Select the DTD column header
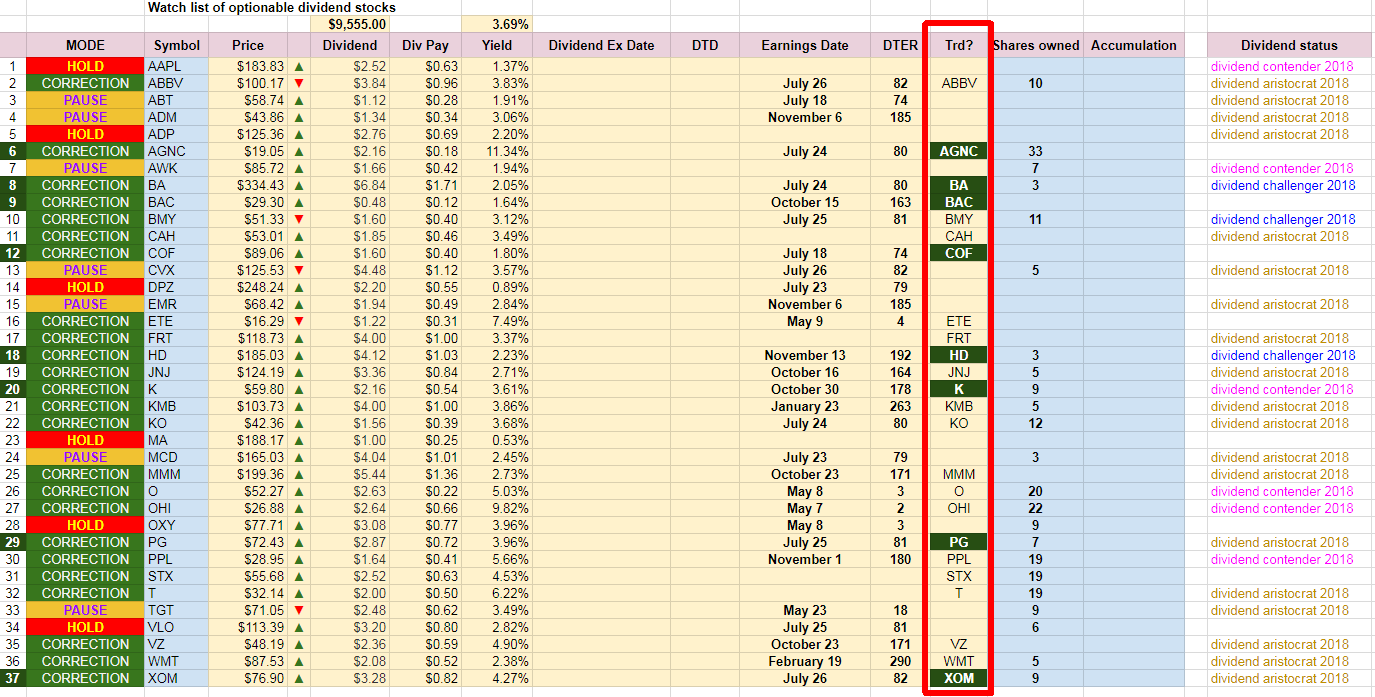This screenshot has height=697, width=1375. coord(706,45)
